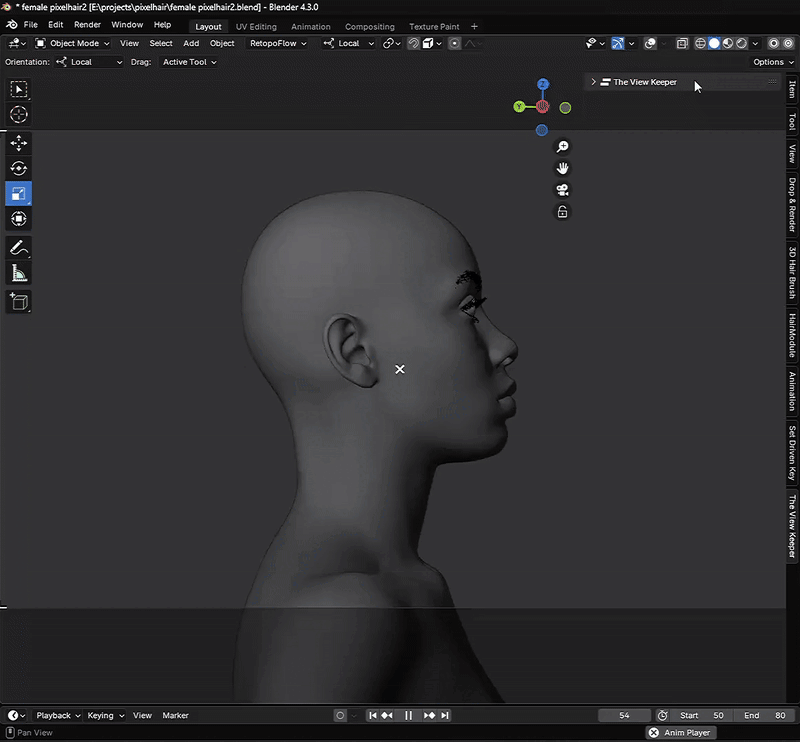Open the Orientation Local dropdown in tool settings
The width and height of the screenshot is (800, 742).
pos(89,62)
